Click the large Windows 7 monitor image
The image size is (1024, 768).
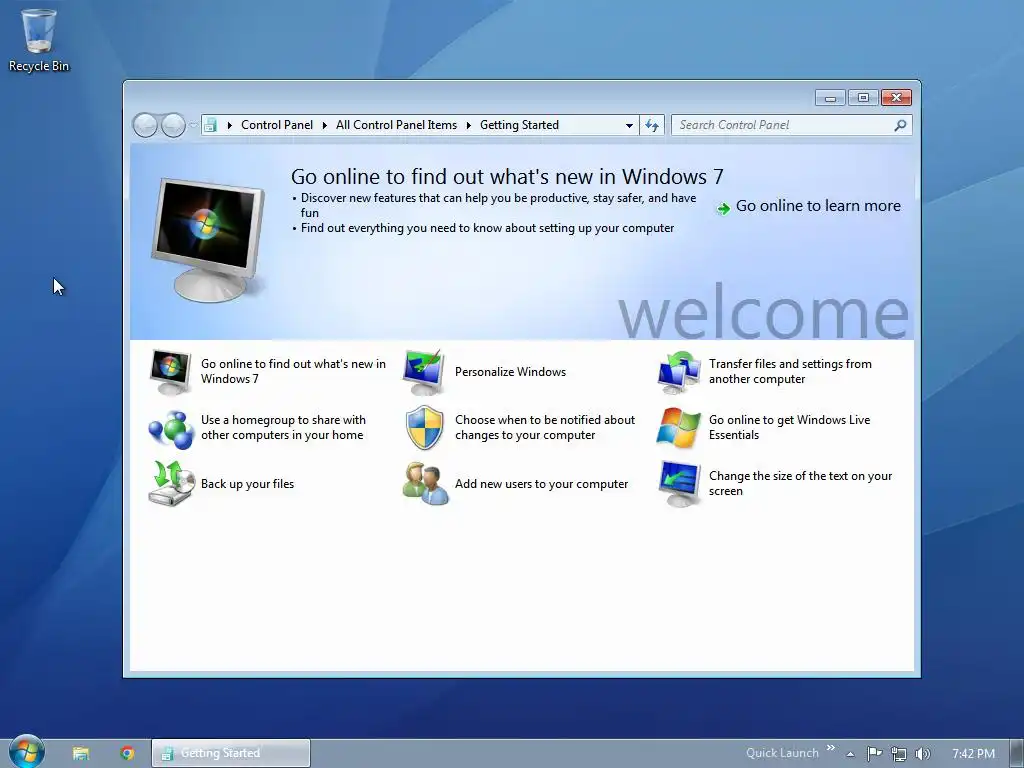208,240
